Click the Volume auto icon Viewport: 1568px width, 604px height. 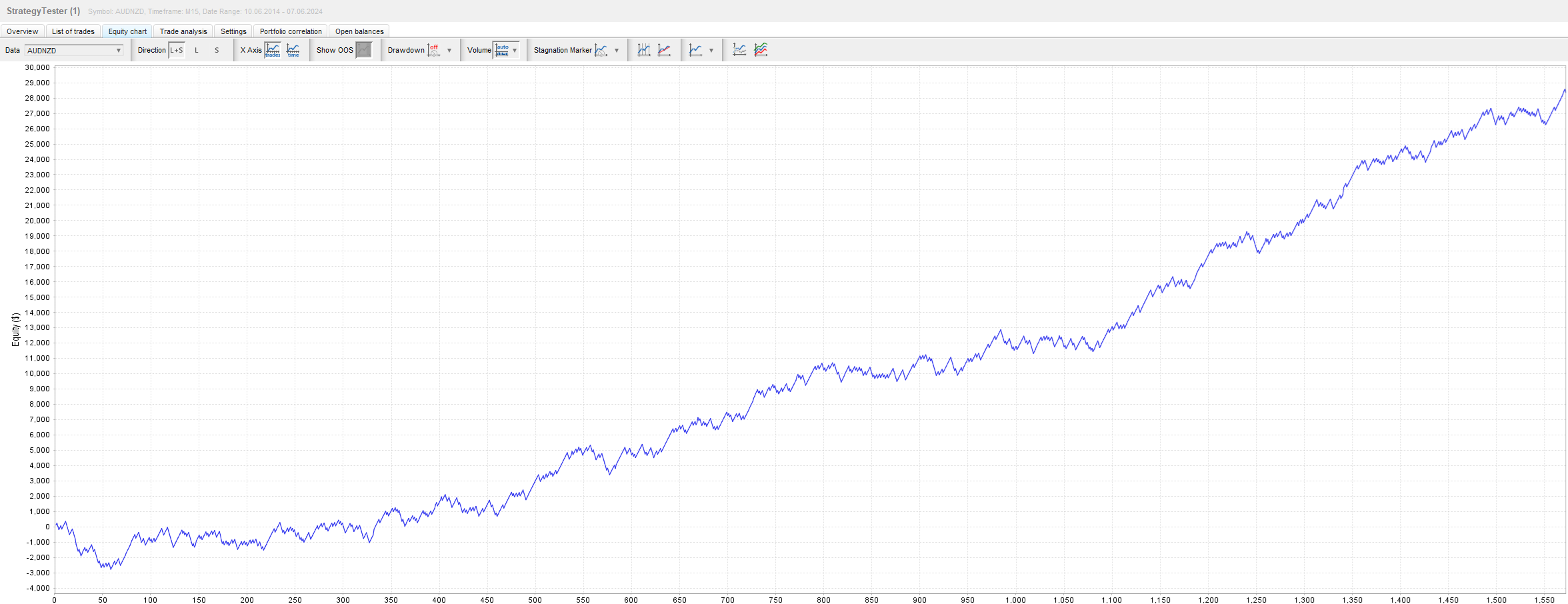[502, 50]
